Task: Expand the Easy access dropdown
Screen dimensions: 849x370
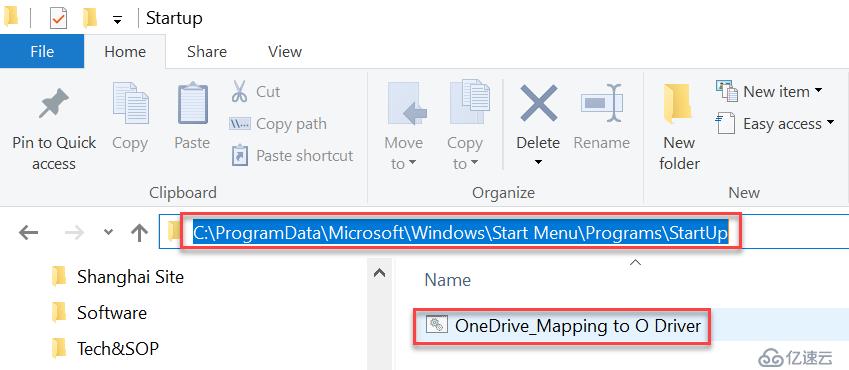Action: [x=775, y=124]
